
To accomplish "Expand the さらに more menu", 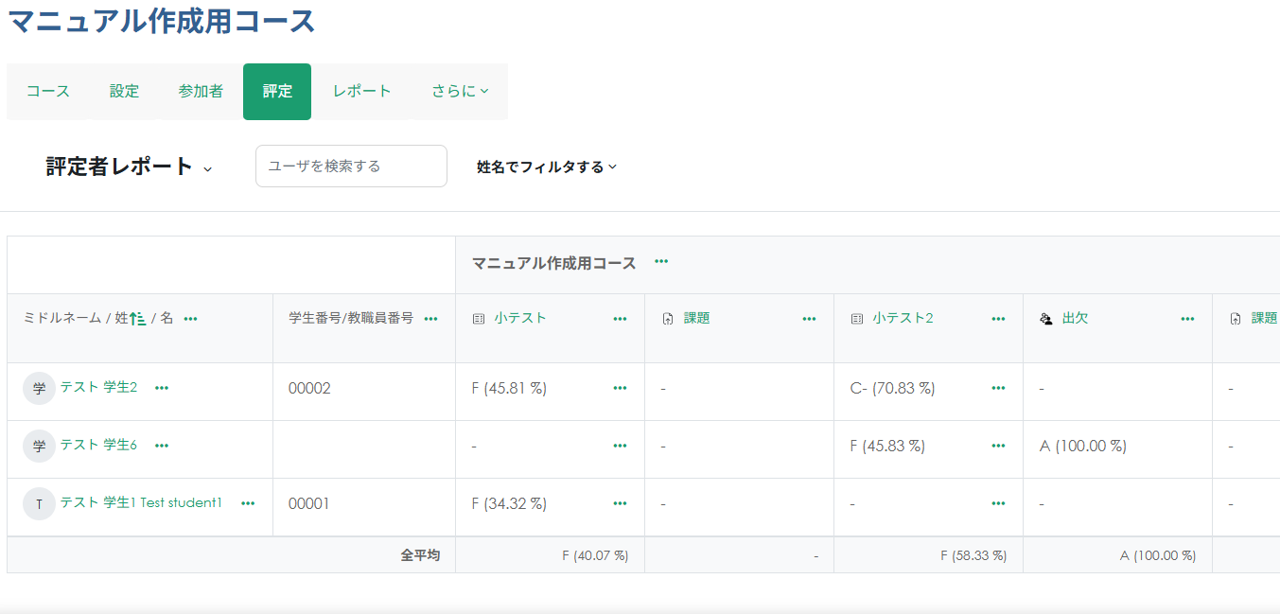I will [x=460, y=91].
